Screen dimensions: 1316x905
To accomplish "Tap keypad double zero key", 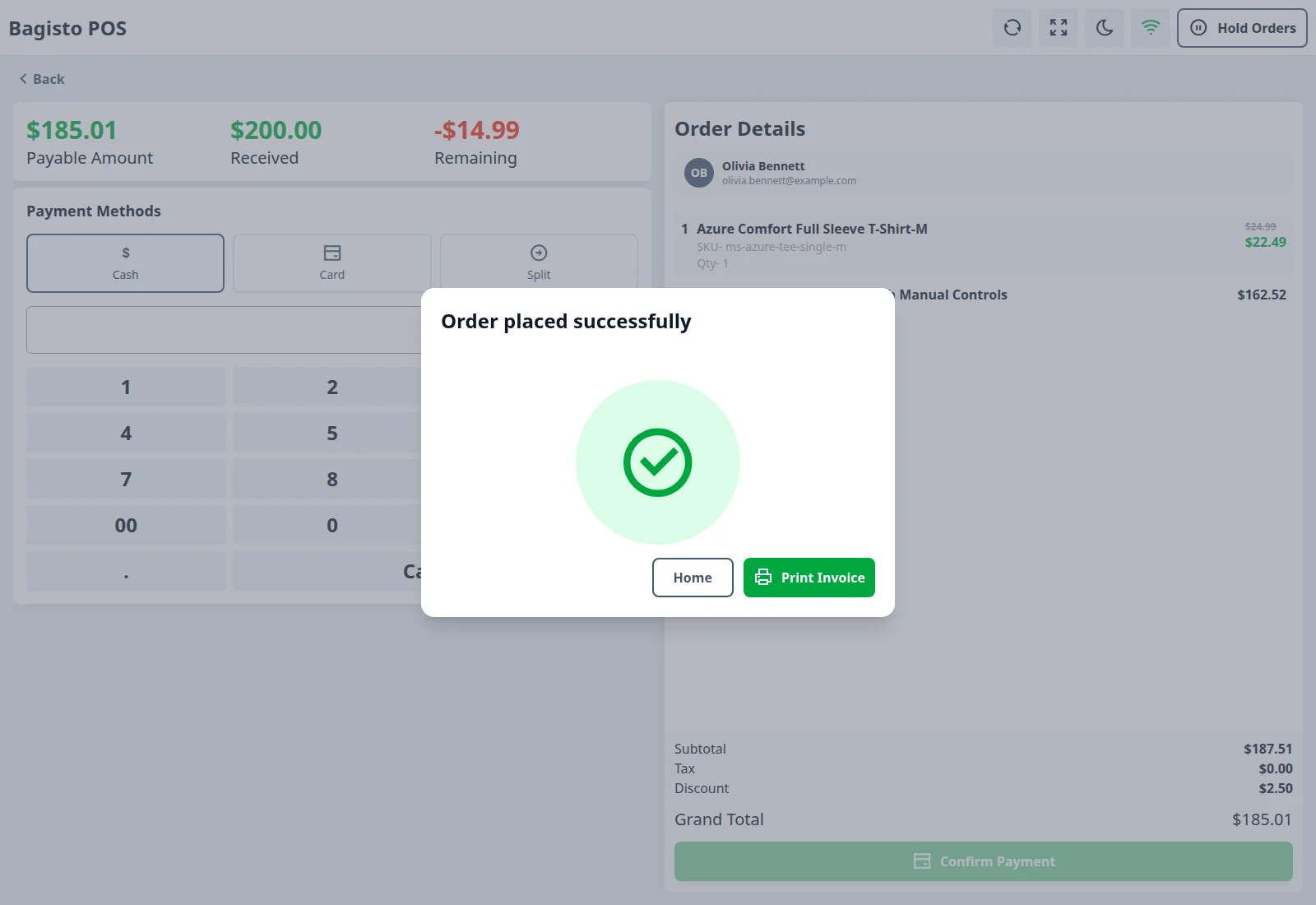I will [x=126, y=525].
